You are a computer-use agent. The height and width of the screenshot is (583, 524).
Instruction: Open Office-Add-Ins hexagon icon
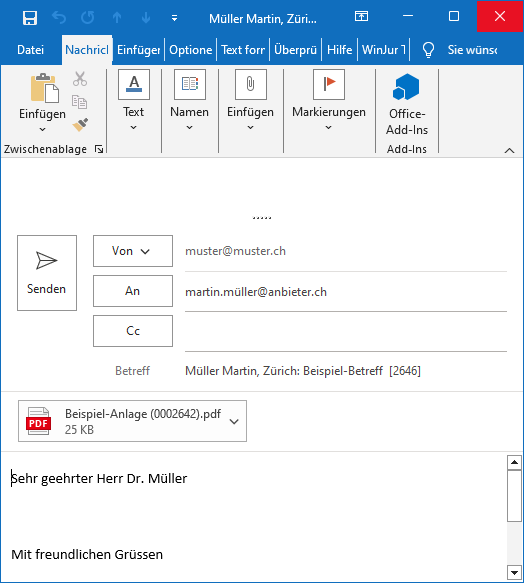(x=406, y=87)
